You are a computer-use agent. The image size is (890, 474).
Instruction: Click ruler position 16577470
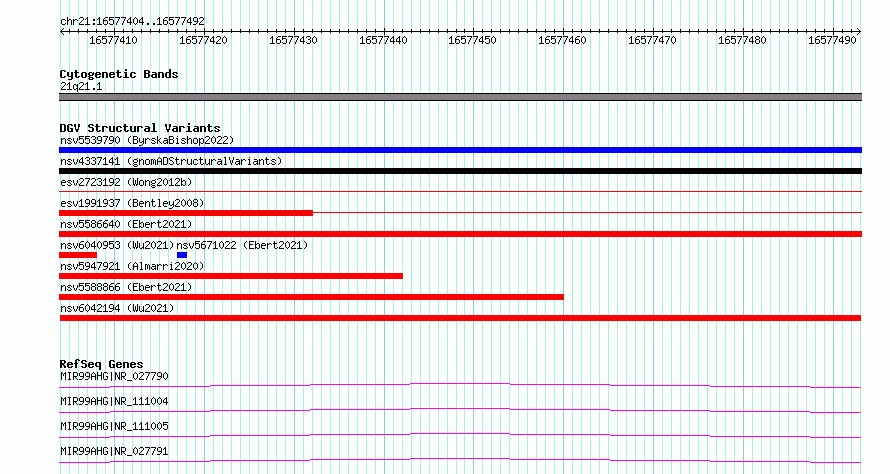tap(652, 40)
